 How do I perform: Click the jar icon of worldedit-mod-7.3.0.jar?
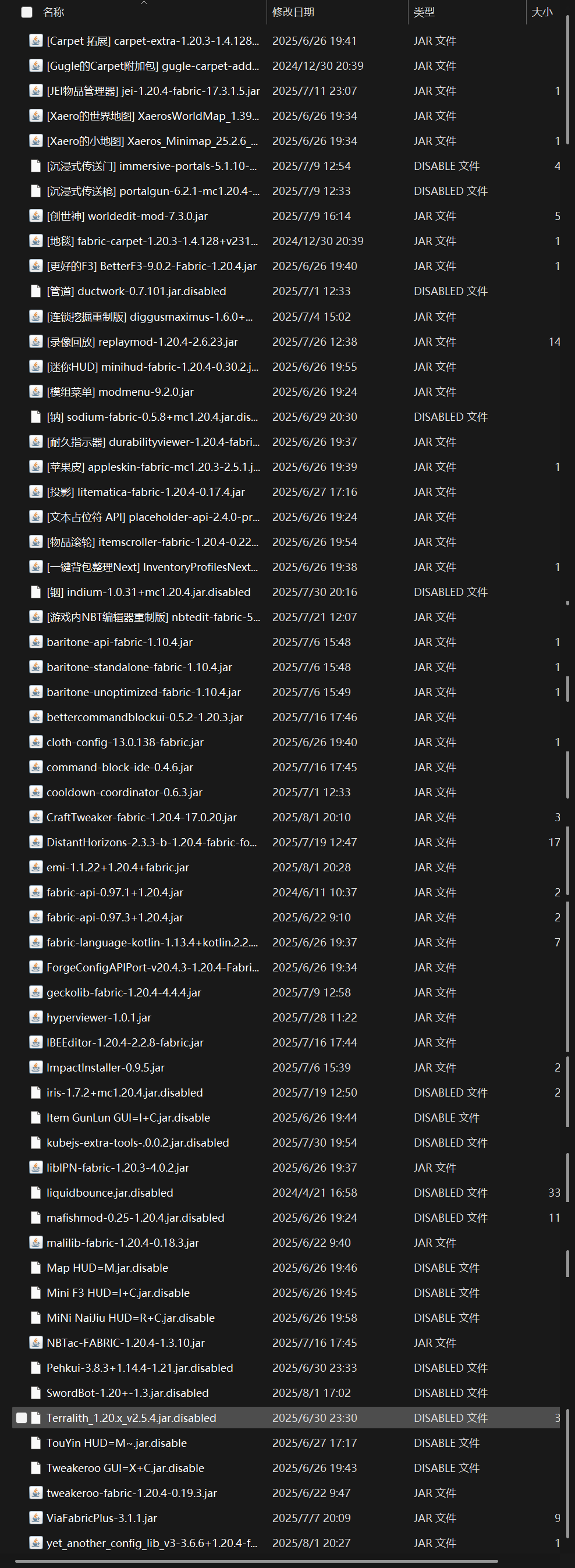(x=36, y=216)
